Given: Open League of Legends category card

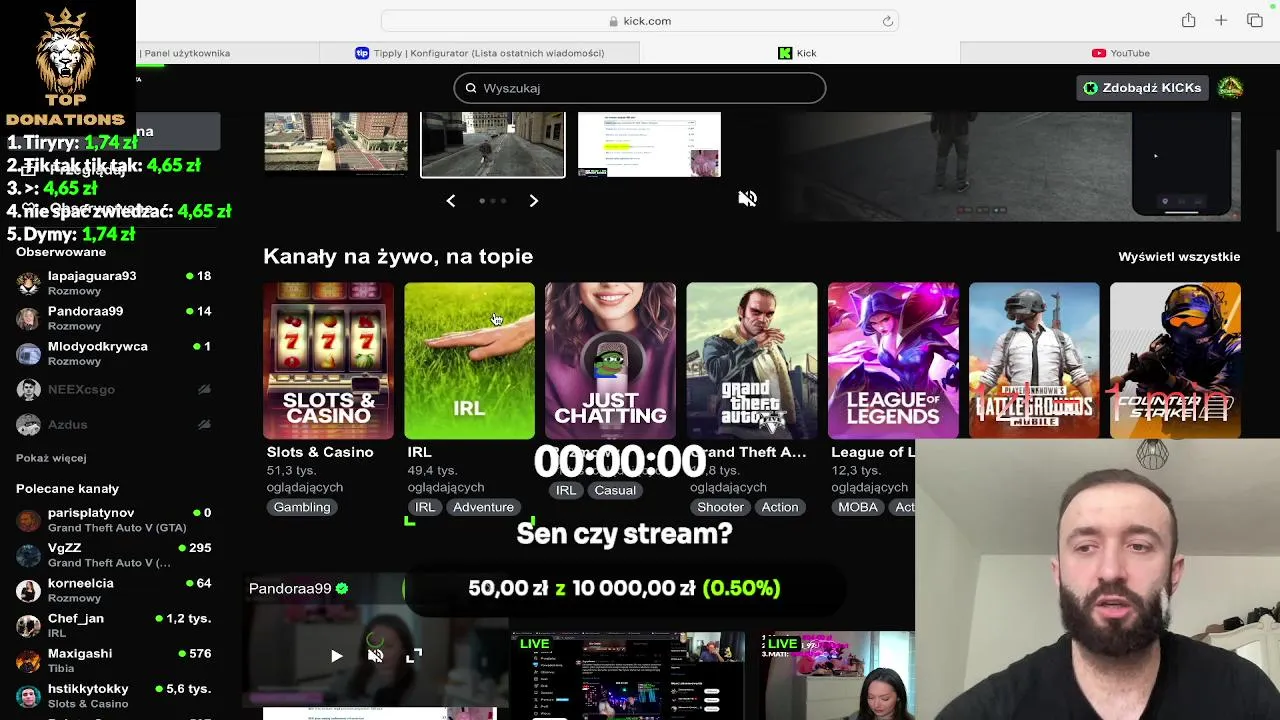Looking at the screenshot, I should 893,361.
